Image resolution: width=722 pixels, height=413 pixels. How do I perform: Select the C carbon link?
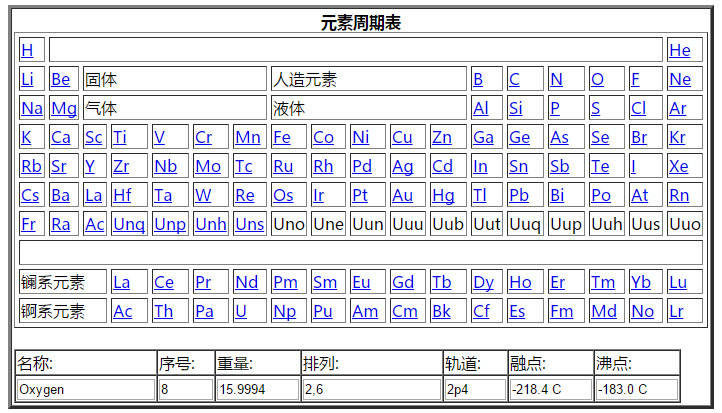point(514,79)
